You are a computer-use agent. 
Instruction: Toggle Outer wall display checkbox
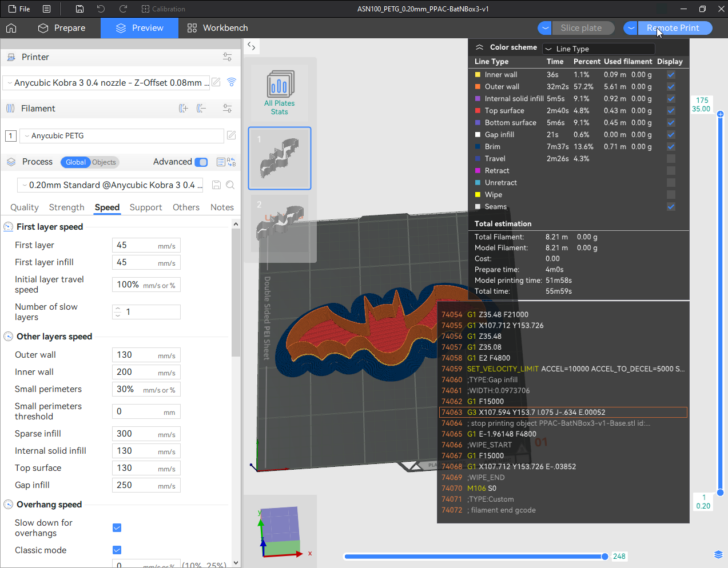[671, 86]
